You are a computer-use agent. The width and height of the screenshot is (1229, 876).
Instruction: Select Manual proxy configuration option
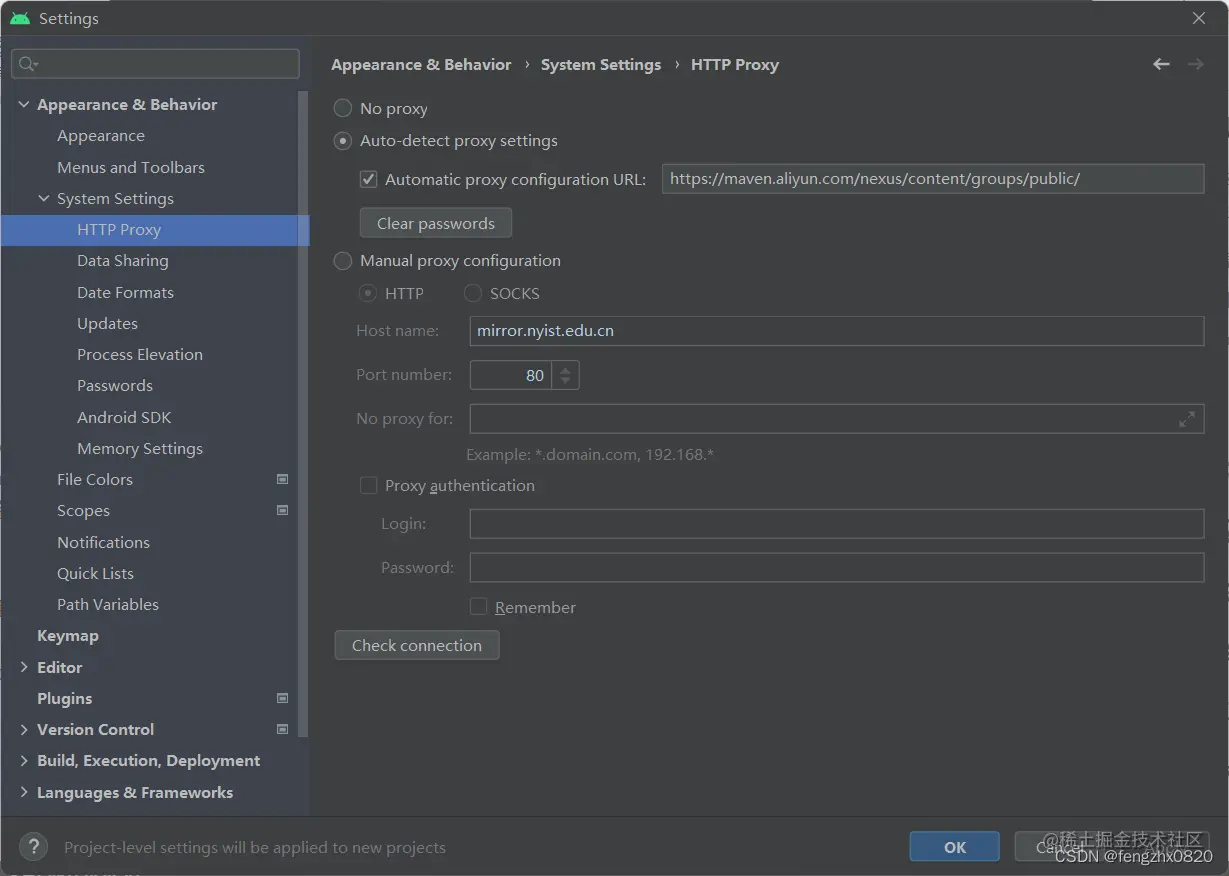pos(343,260)
